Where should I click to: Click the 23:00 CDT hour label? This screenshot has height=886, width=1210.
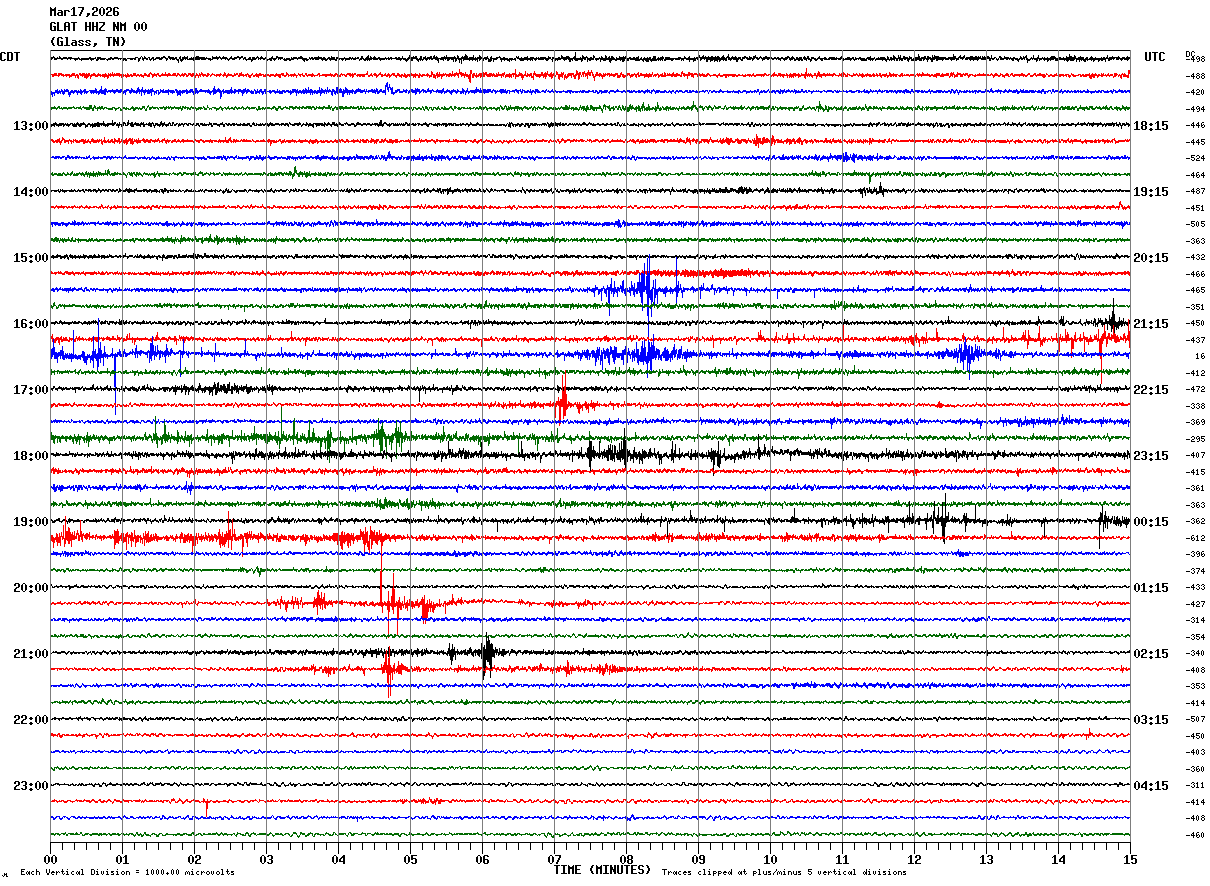pyautogui.click(x=30, y=786)
